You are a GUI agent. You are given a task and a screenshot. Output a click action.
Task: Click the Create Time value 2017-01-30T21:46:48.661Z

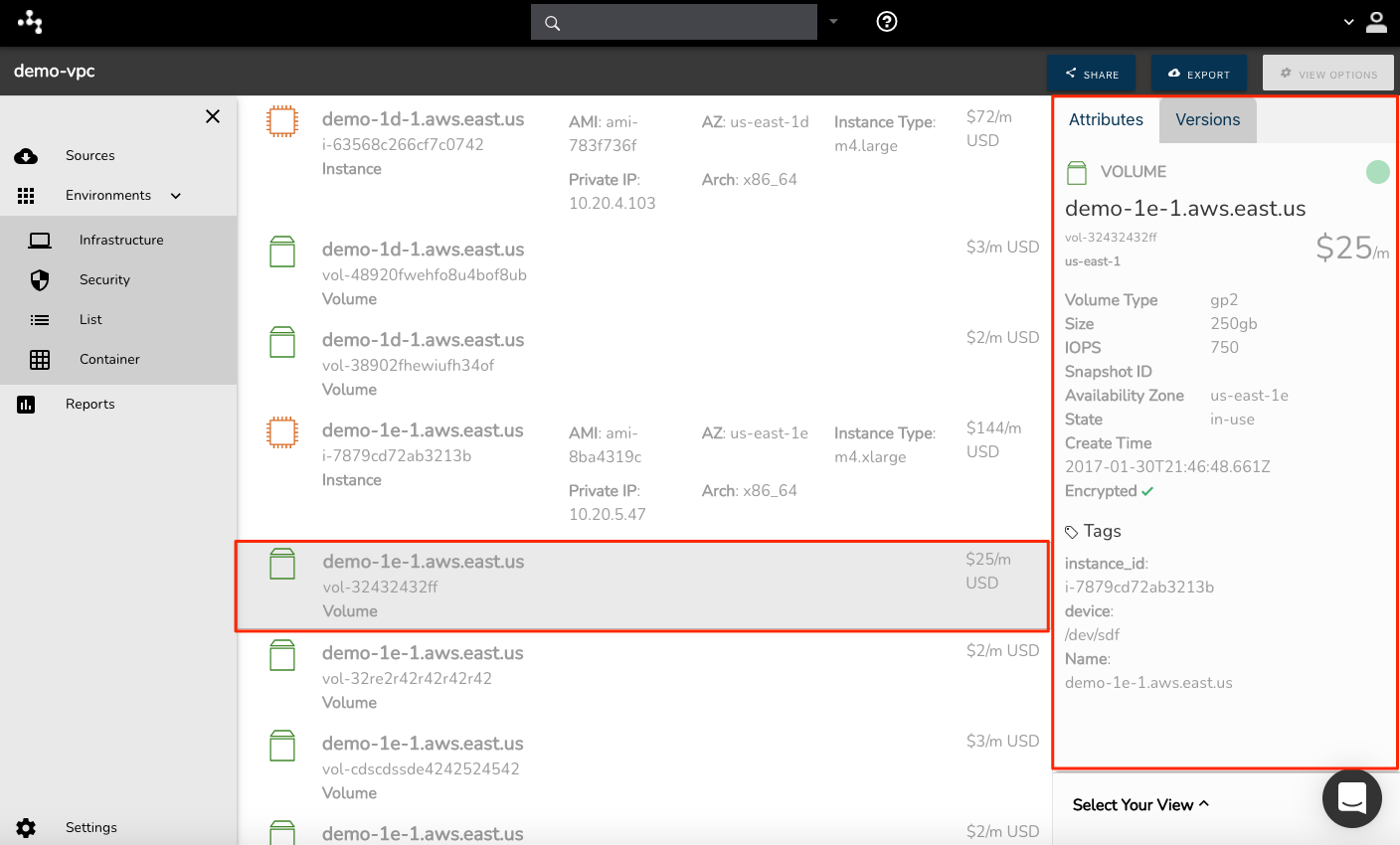[1167, 467]
